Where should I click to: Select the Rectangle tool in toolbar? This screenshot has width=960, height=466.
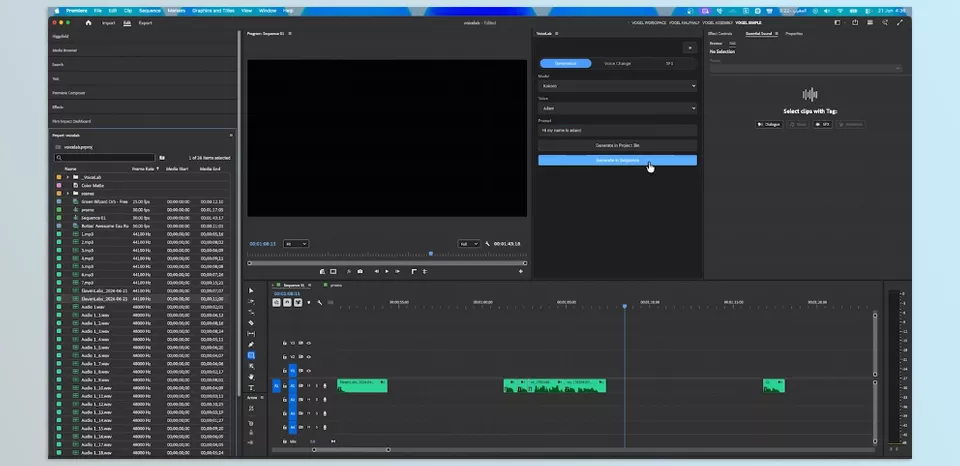pos(251,355)
